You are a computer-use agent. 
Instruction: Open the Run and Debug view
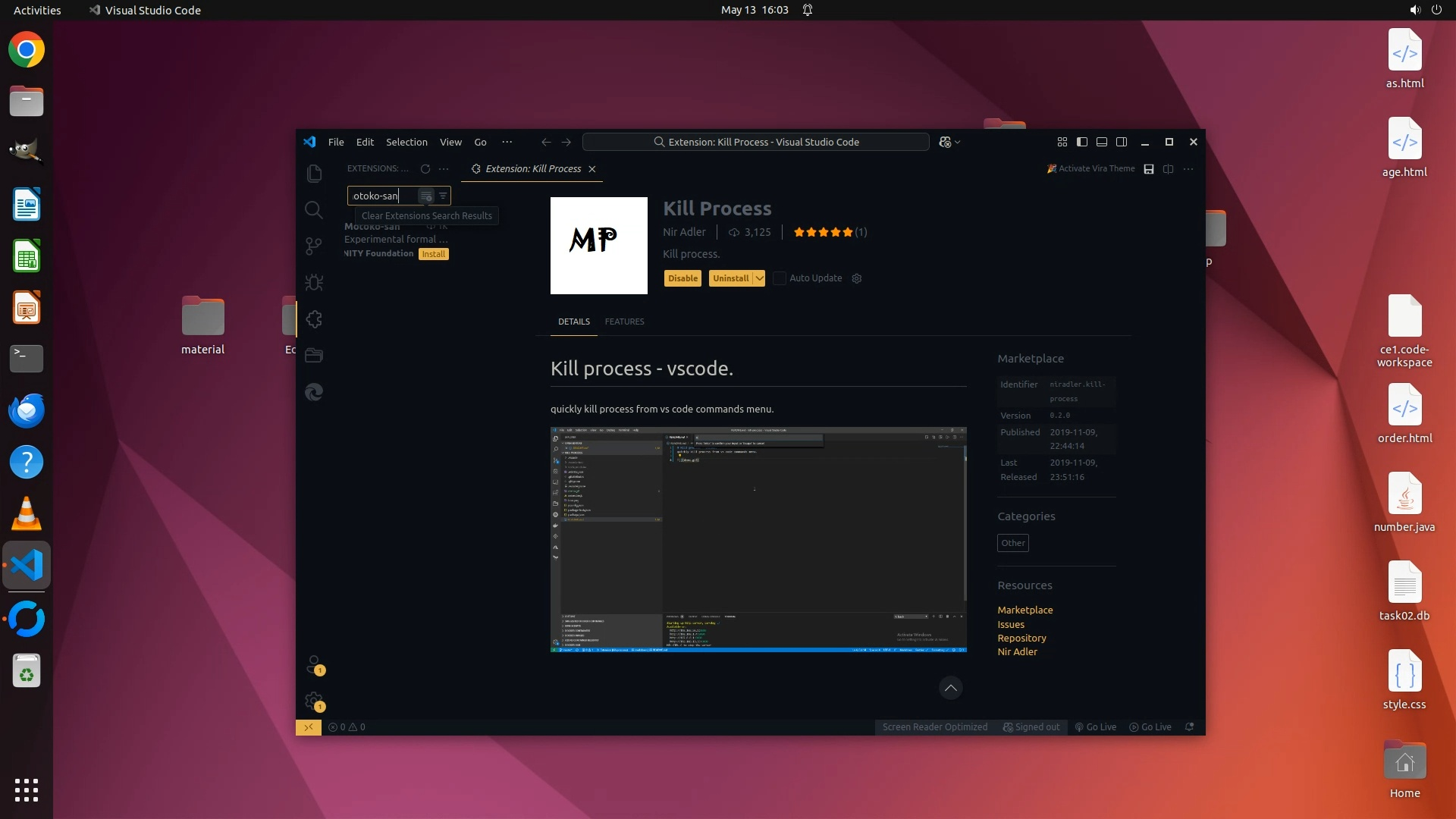[x=314, y=283]
